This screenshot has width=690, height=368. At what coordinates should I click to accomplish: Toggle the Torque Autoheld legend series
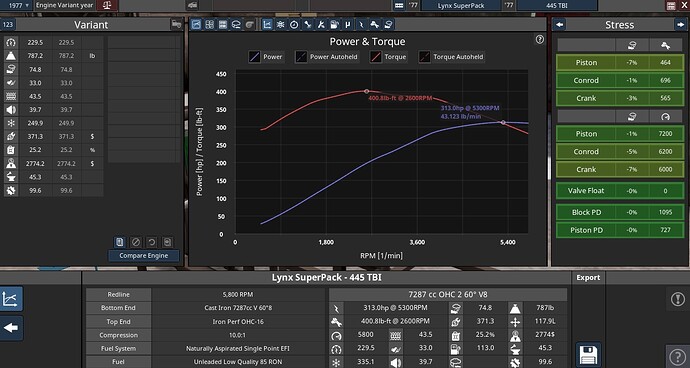[x=451, y=57]
